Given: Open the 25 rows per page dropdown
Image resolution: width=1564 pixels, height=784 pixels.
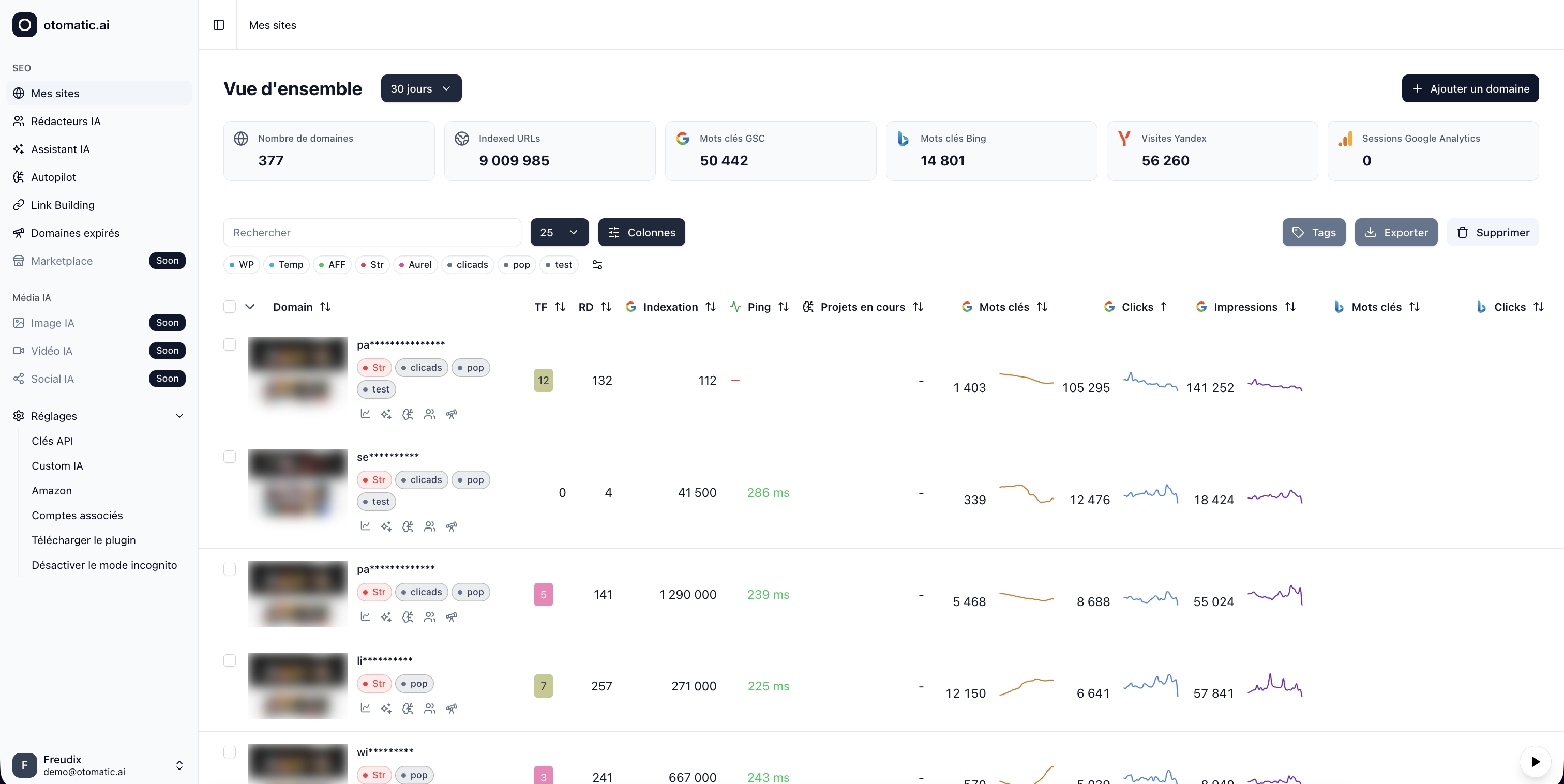Looking at the screenshot, I should (559, 233).
